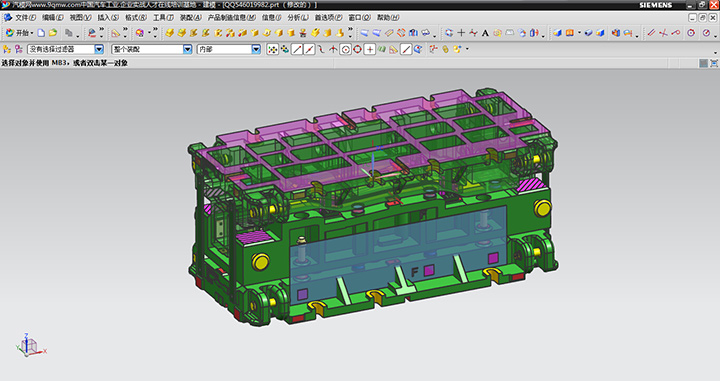This screenshot has width=720, height=381.
Task: Toggle the Existing Point snap plus button
Action: click(x=370, y=49)
